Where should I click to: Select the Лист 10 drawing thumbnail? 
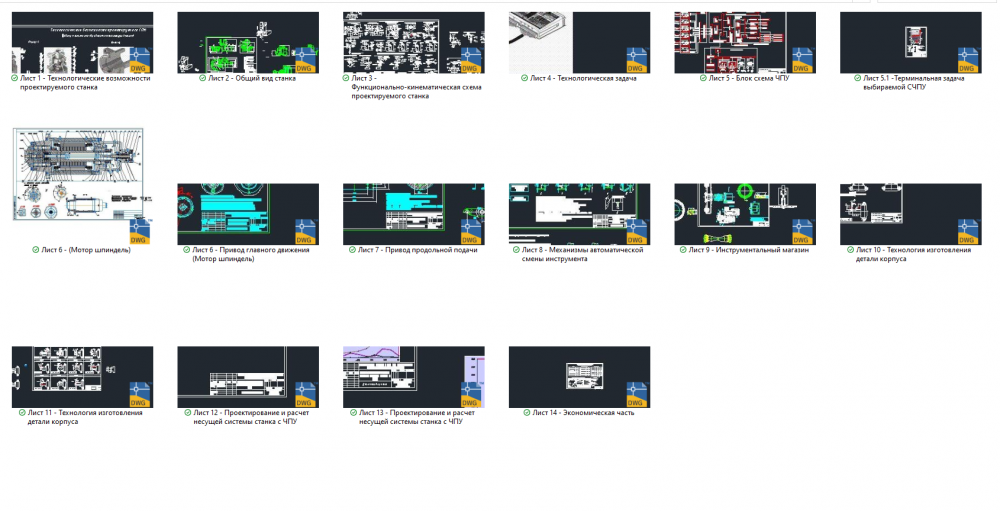(x=911, y=214)
